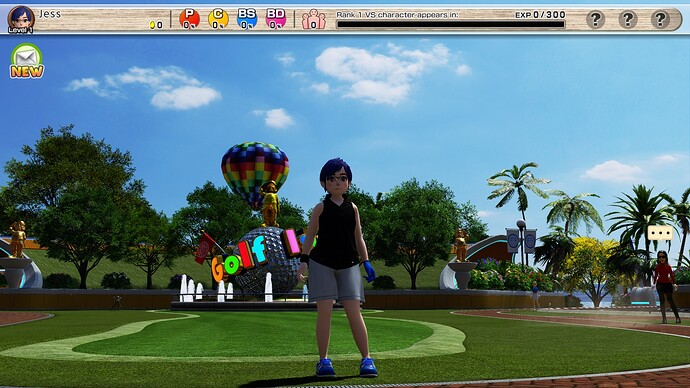Open the NEW mail envelope icon
Image resolution: width=690 pixels, height=388 pixels.
27,61
